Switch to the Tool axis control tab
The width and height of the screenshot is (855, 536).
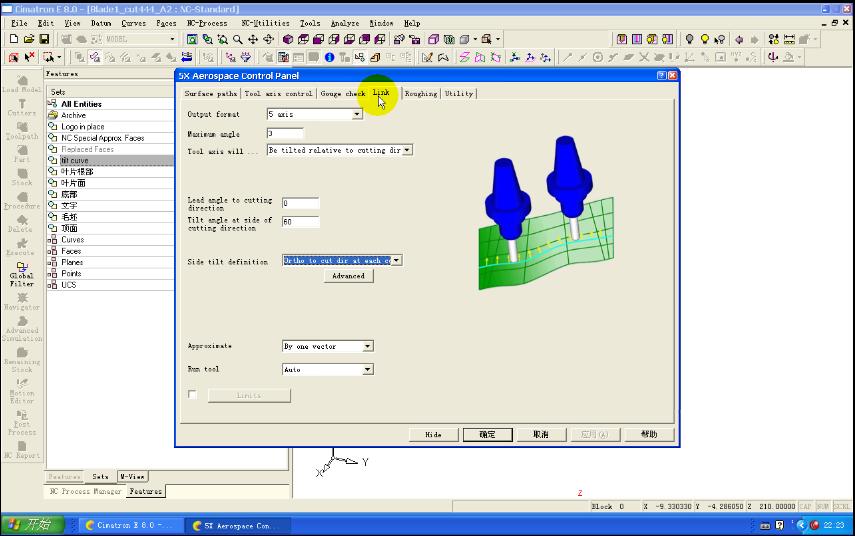[x=279, y=94]
